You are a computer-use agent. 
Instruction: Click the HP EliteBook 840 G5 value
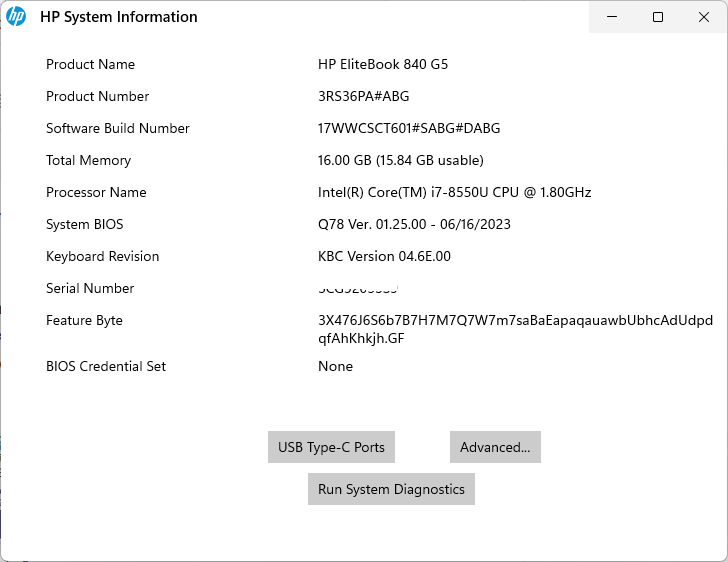click(x=383, y=64)
